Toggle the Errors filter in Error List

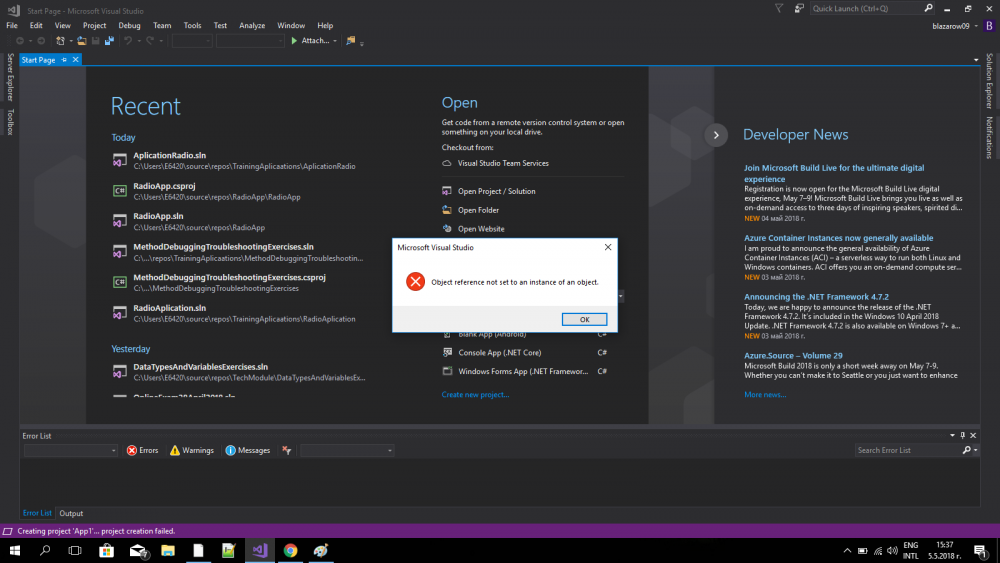pyautogui.click(x=142, y=450)
